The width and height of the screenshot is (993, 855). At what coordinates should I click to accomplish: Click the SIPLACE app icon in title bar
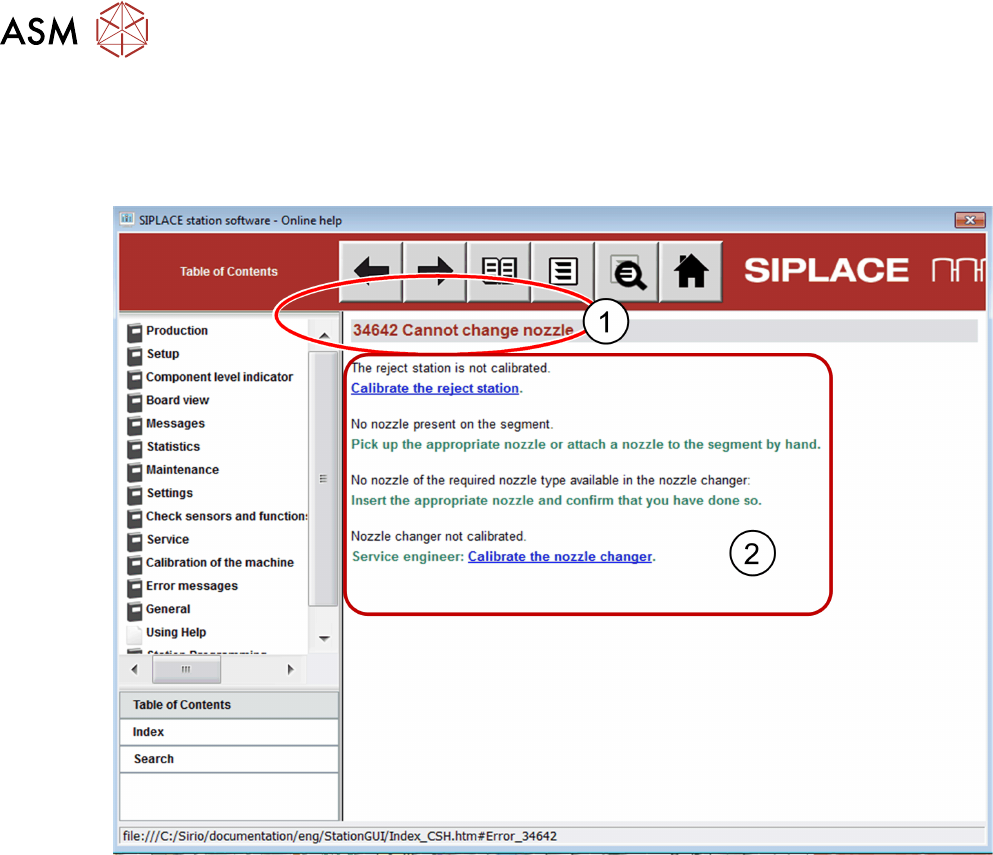coord(127,219)
